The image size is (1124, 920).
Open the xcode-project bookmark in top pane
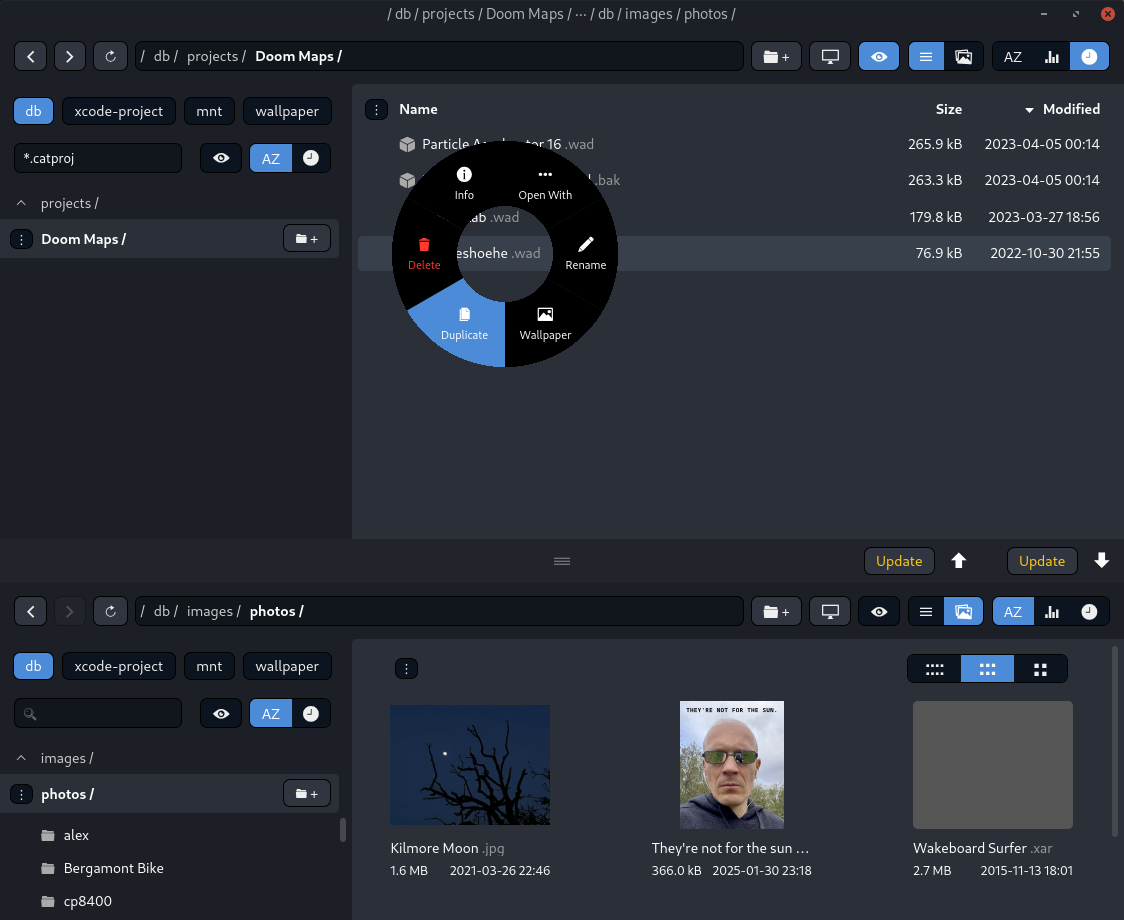pyautogui.click(x=118, y=111)
